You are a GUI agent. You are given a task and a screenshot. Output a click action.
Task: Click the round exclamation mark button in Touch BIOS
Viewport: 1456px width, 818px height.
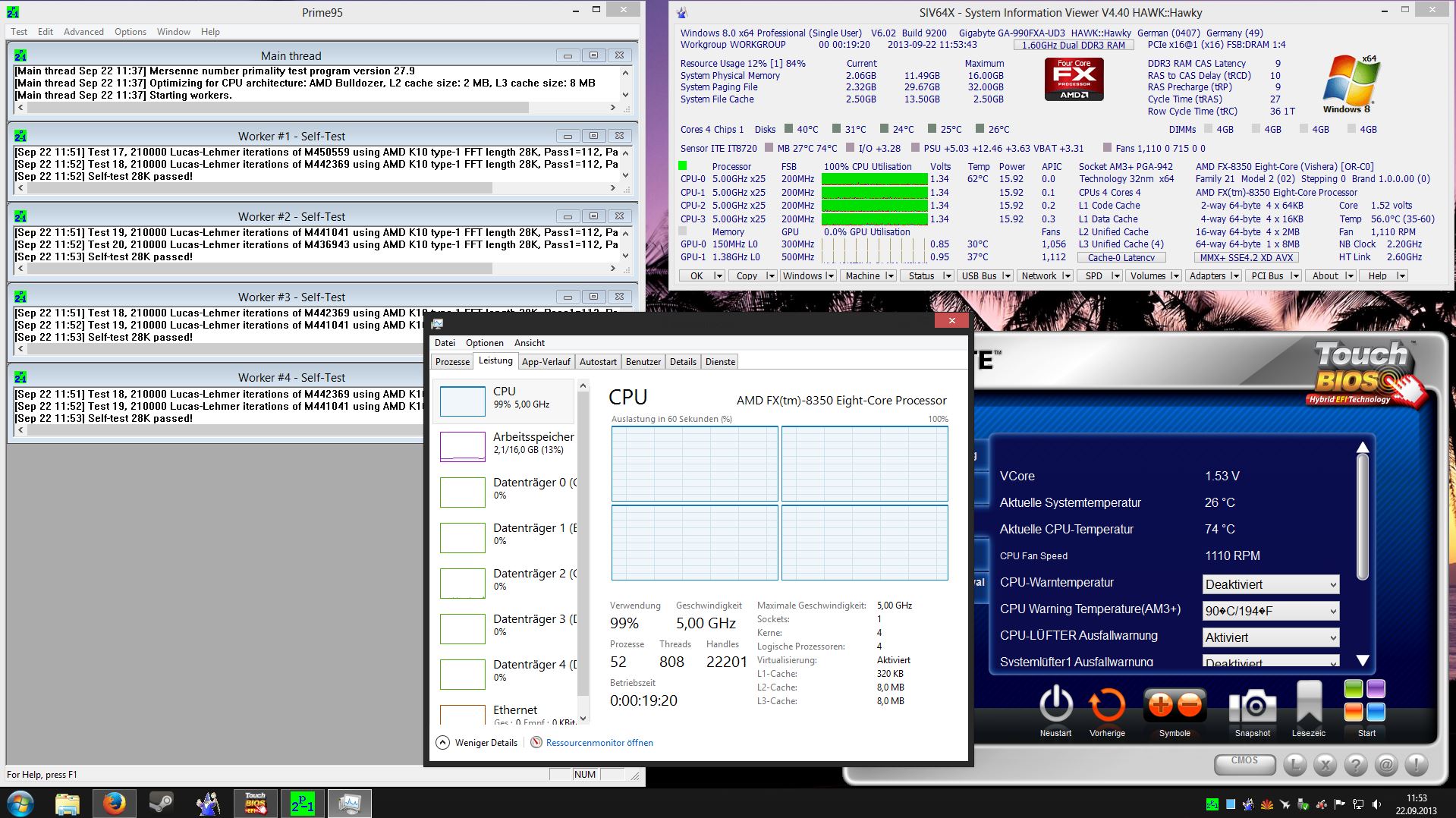point(1417,765)
